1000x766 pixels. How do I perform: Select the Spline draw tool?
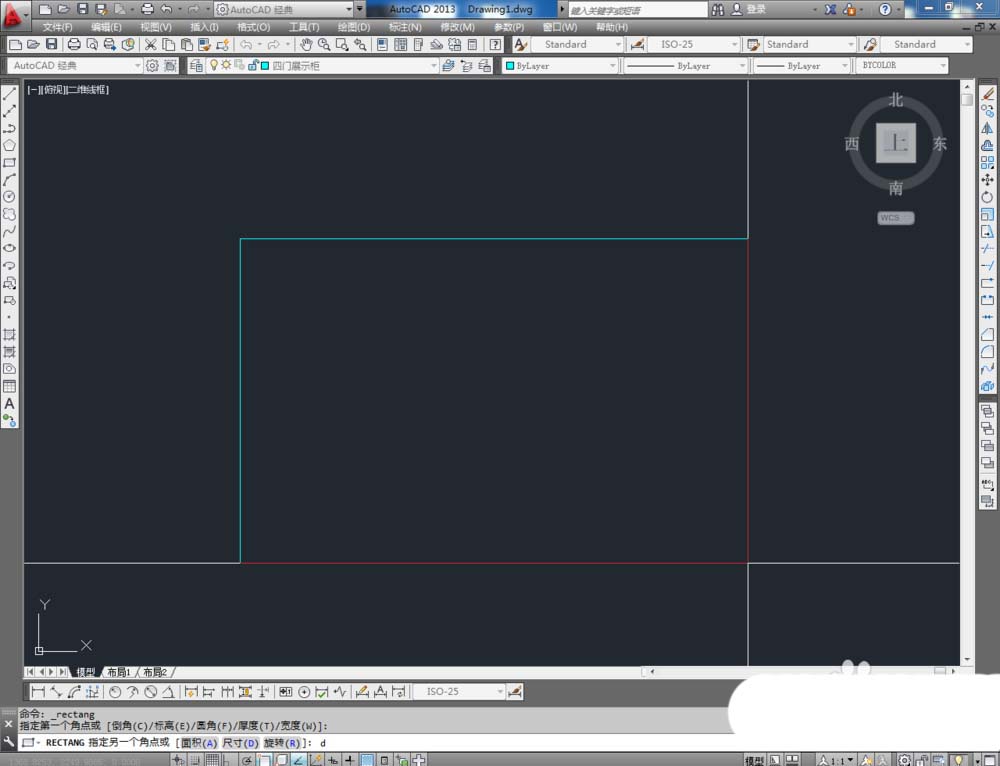[10, 232]
